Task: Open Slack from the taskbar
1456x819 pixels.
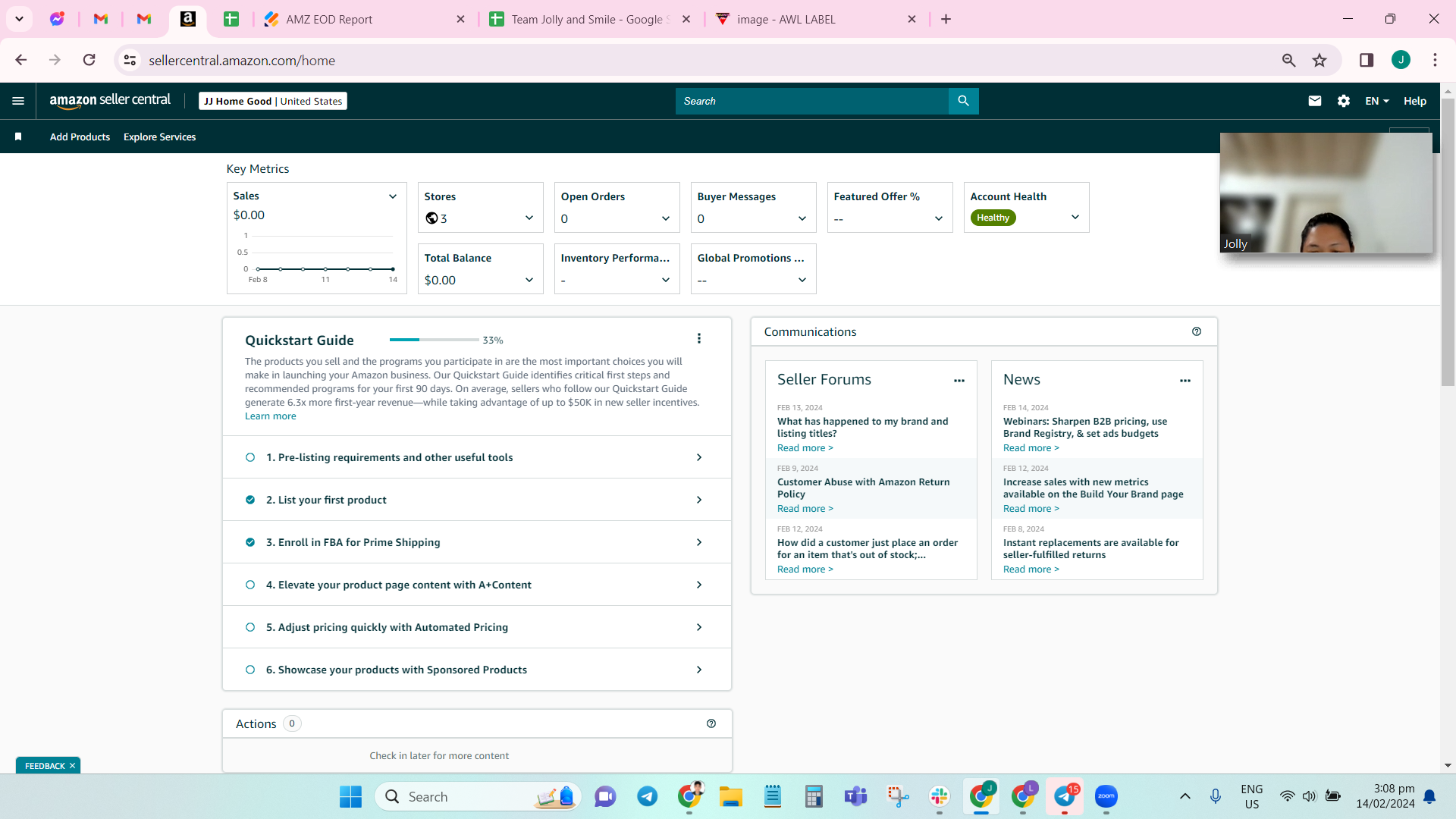Action: [940, 796]
